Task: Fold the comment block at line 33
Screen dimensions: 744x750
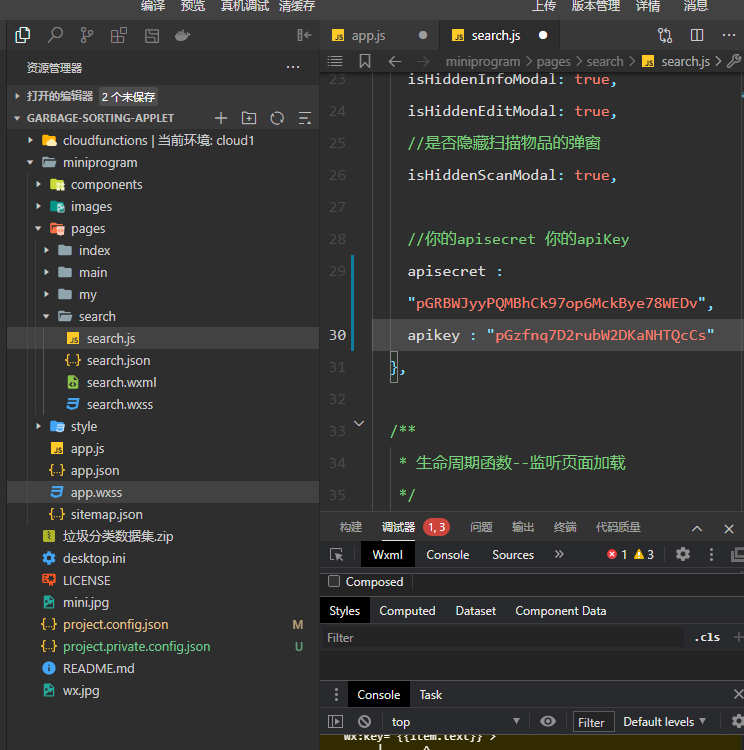Action: pyautogui.click(x=359, y=424)
